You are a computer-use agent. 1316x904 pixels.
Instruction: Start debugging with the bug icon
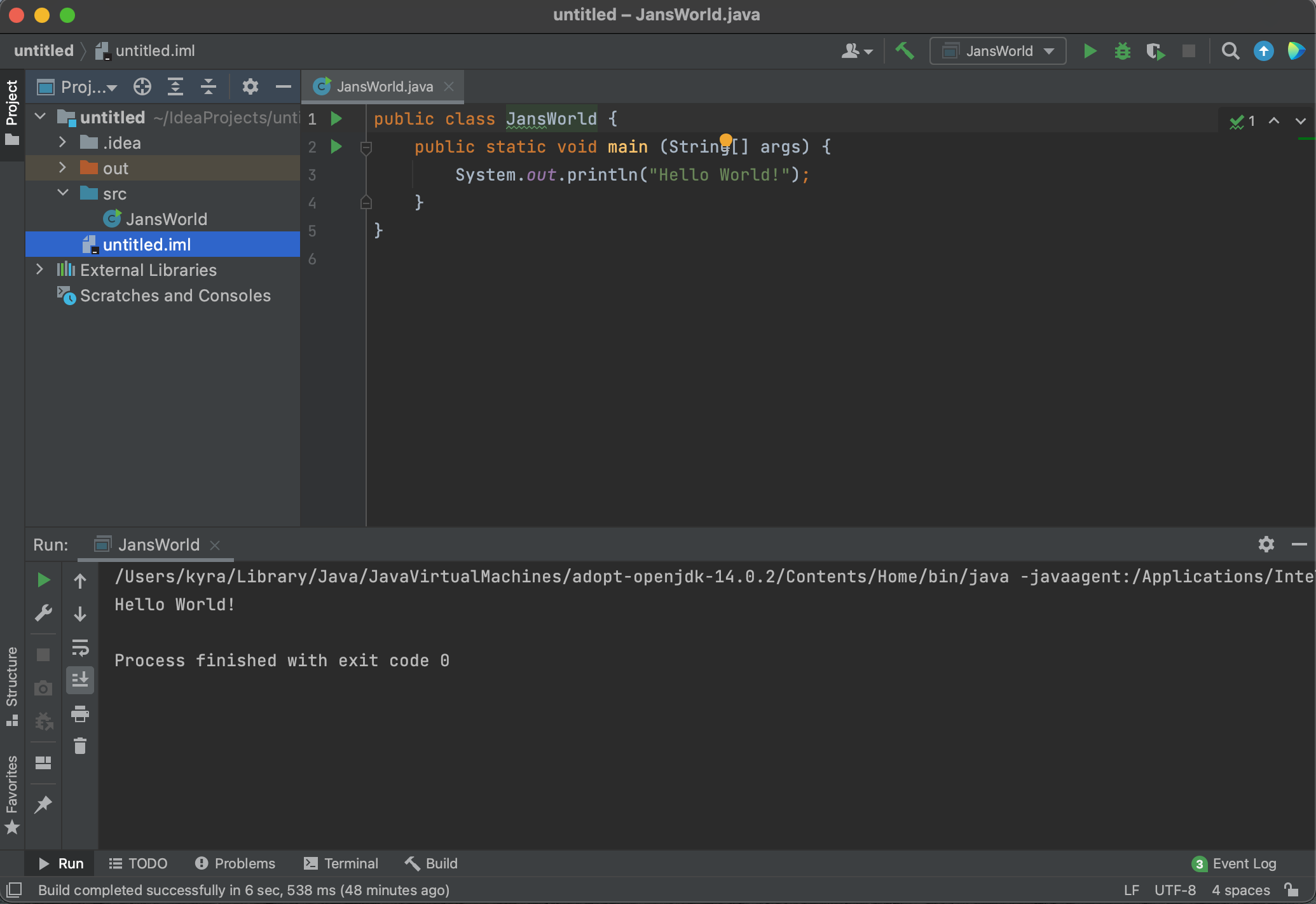tap(1123, 51)
